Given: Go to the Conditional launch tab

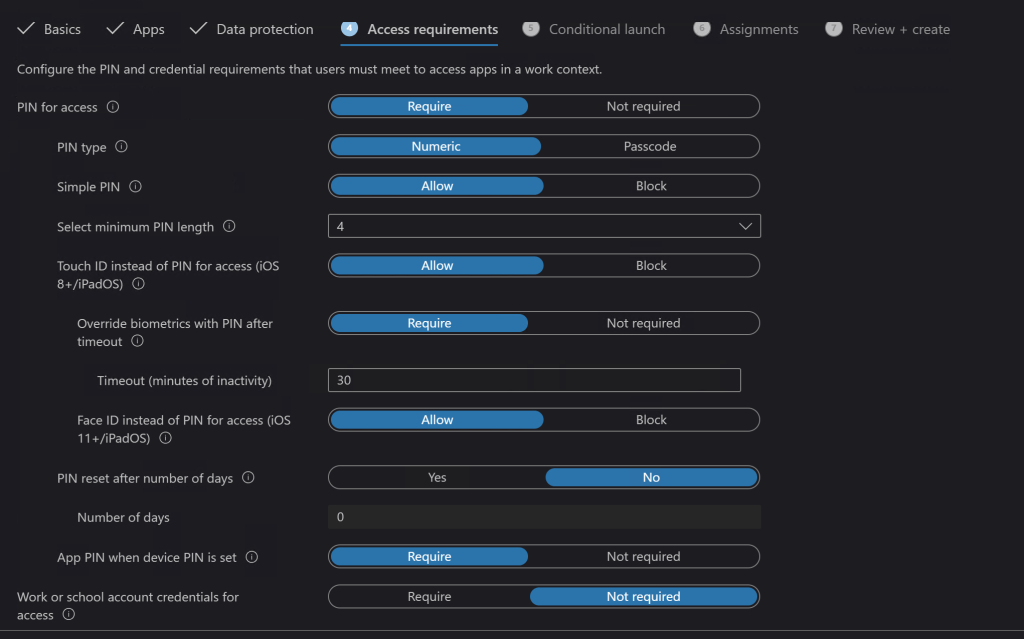Looking at the screenshot, I should pos(606,29).
